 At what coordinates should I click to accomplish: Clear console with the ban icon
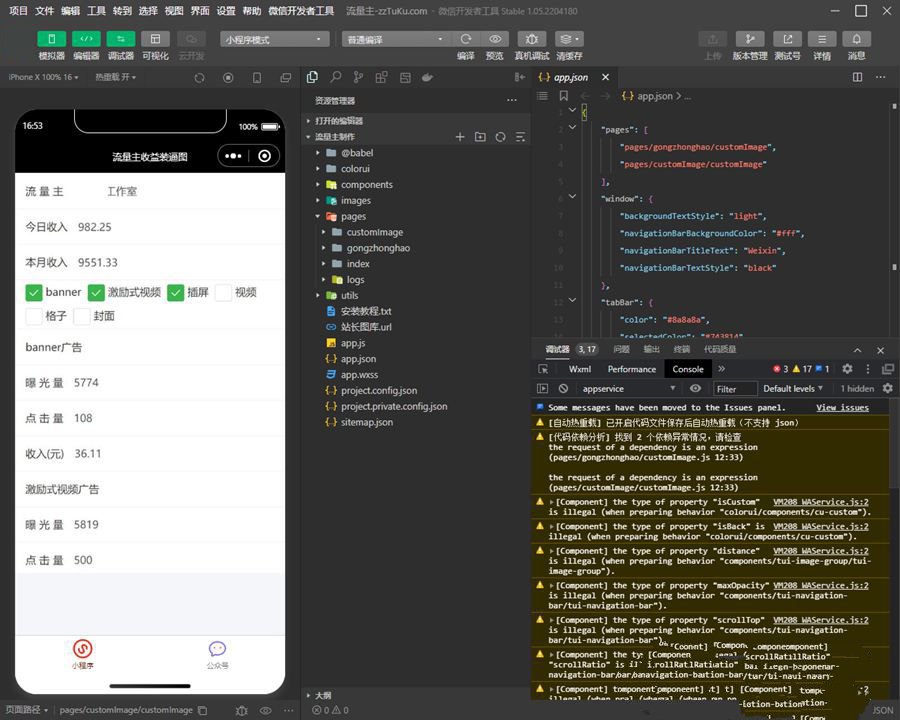(564, 388)
